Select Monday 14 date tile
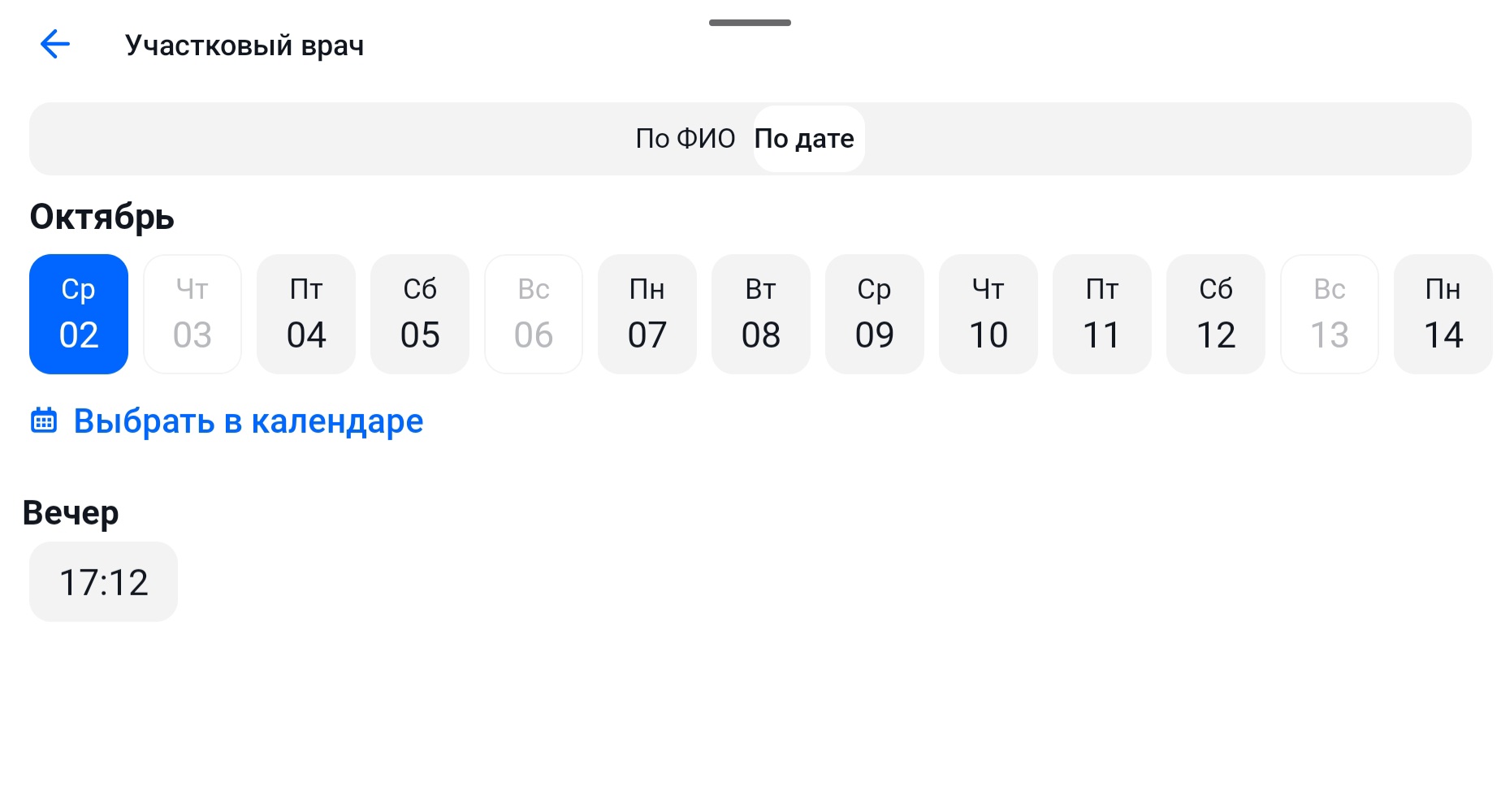Image resolution: width=1501 pixels, height=812 pixels. point(1443,314)
